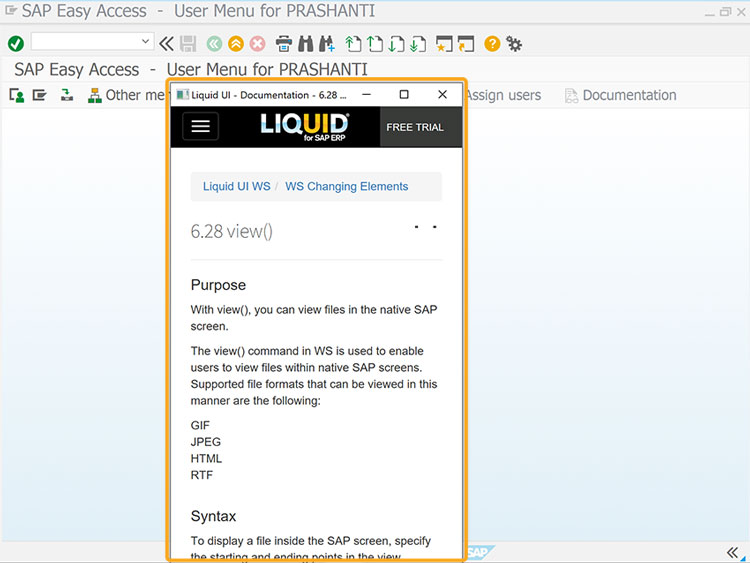Click the User menu icon

click(x=17, y=96)
